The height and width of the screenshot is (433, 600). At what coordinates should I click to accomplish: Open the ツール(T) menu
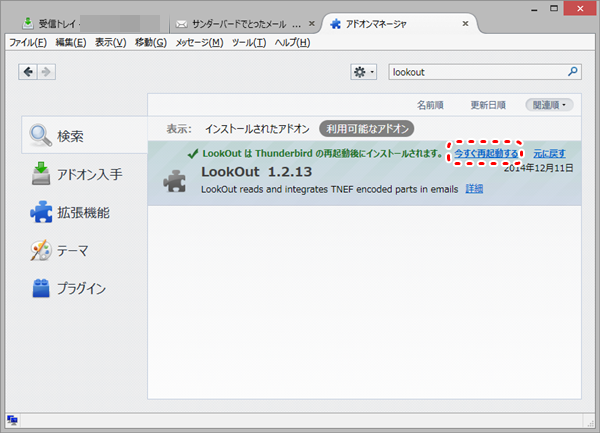[249, 42]
